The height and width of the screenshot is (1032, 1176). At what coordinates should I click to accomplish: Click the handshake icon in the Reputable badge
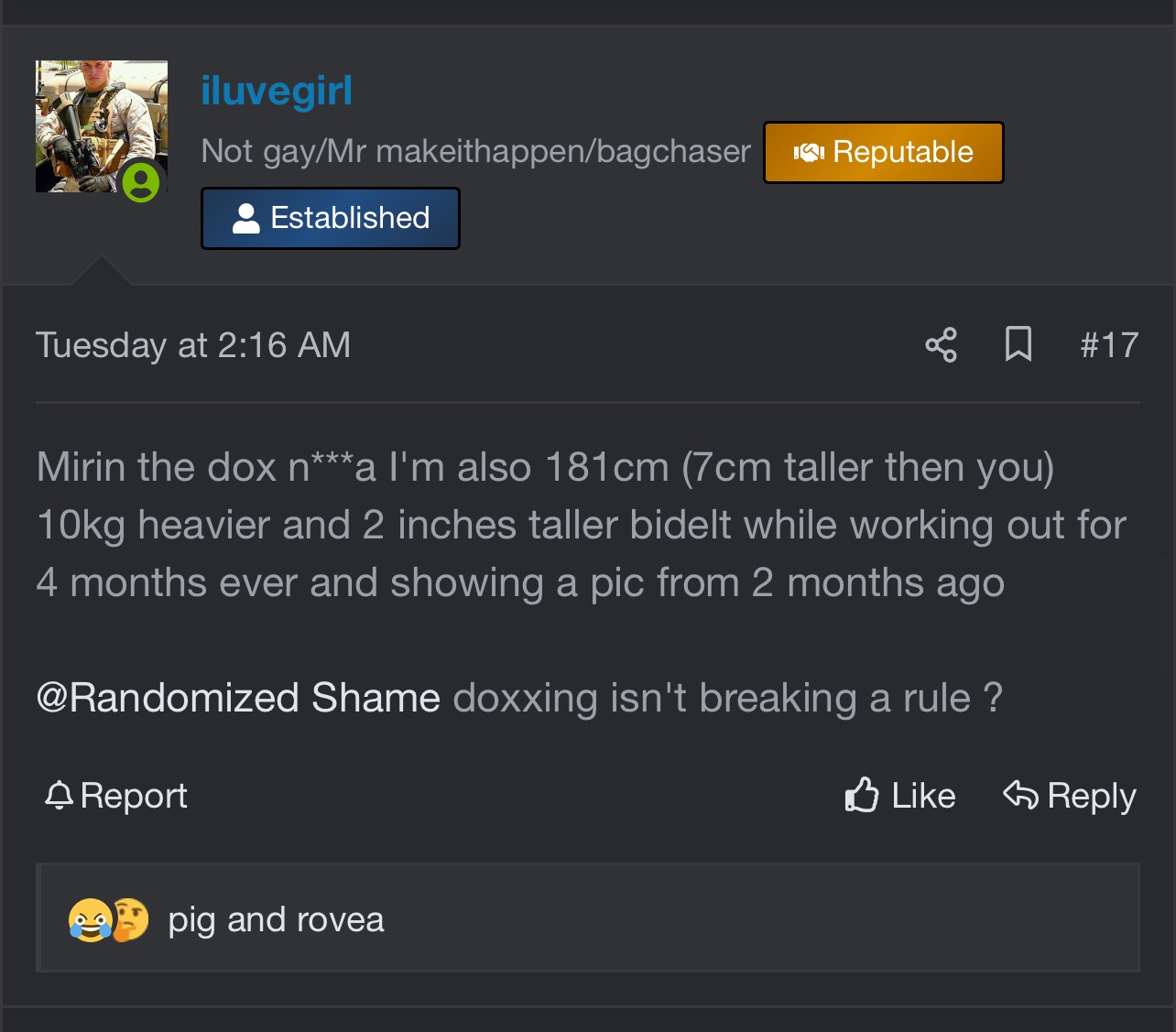click(809, 152)
